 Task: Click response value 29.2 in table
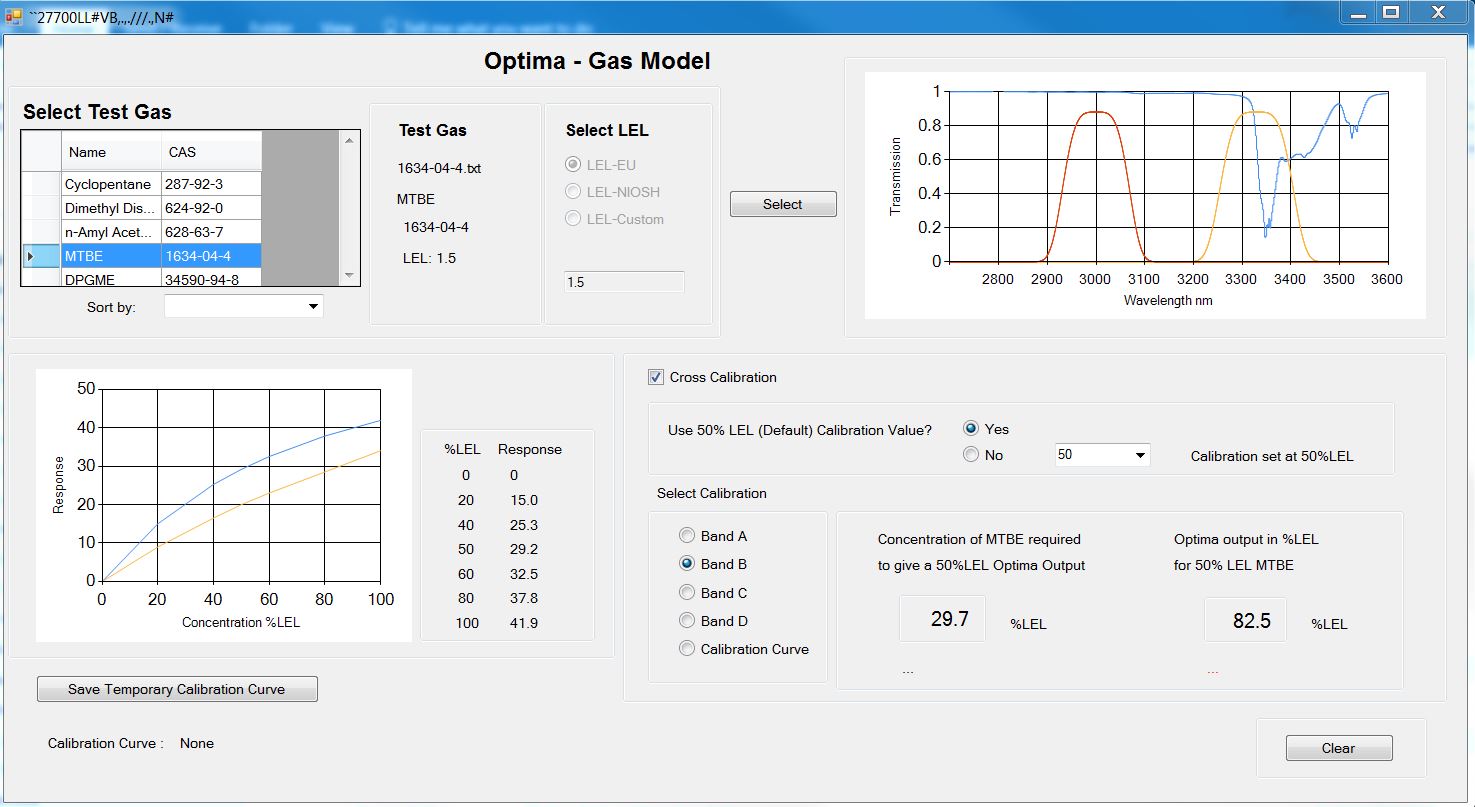[x=523, y=549]
